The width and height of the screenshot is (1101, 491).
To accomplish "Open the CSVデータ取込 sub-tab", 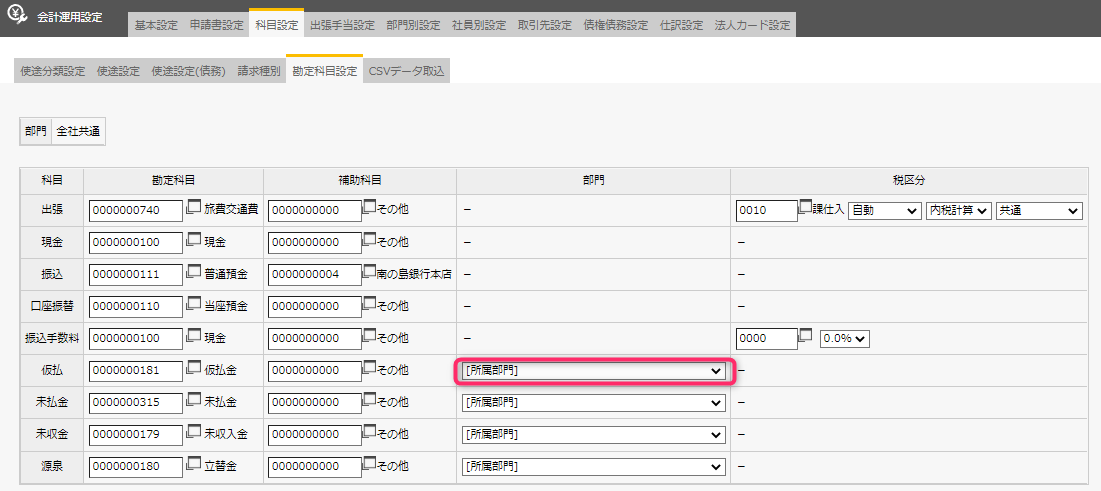I will tap(406, 71).
